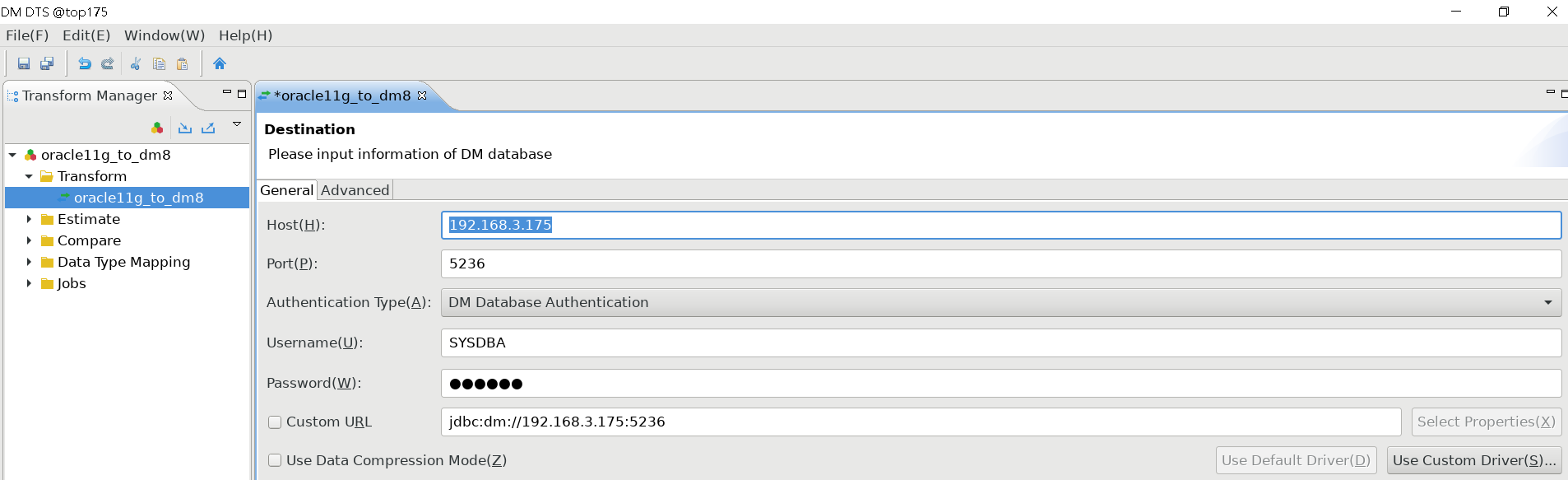Expand the Estimate folder
Viewport: 1568px width, 480px height.
(x=29, y=219)
